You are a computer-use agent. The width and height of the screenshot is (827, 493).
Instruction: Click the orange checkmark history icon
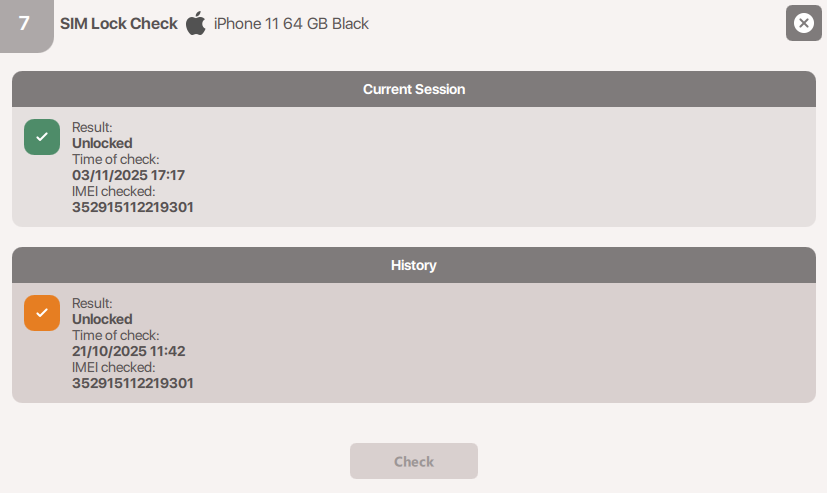point(42,313)
